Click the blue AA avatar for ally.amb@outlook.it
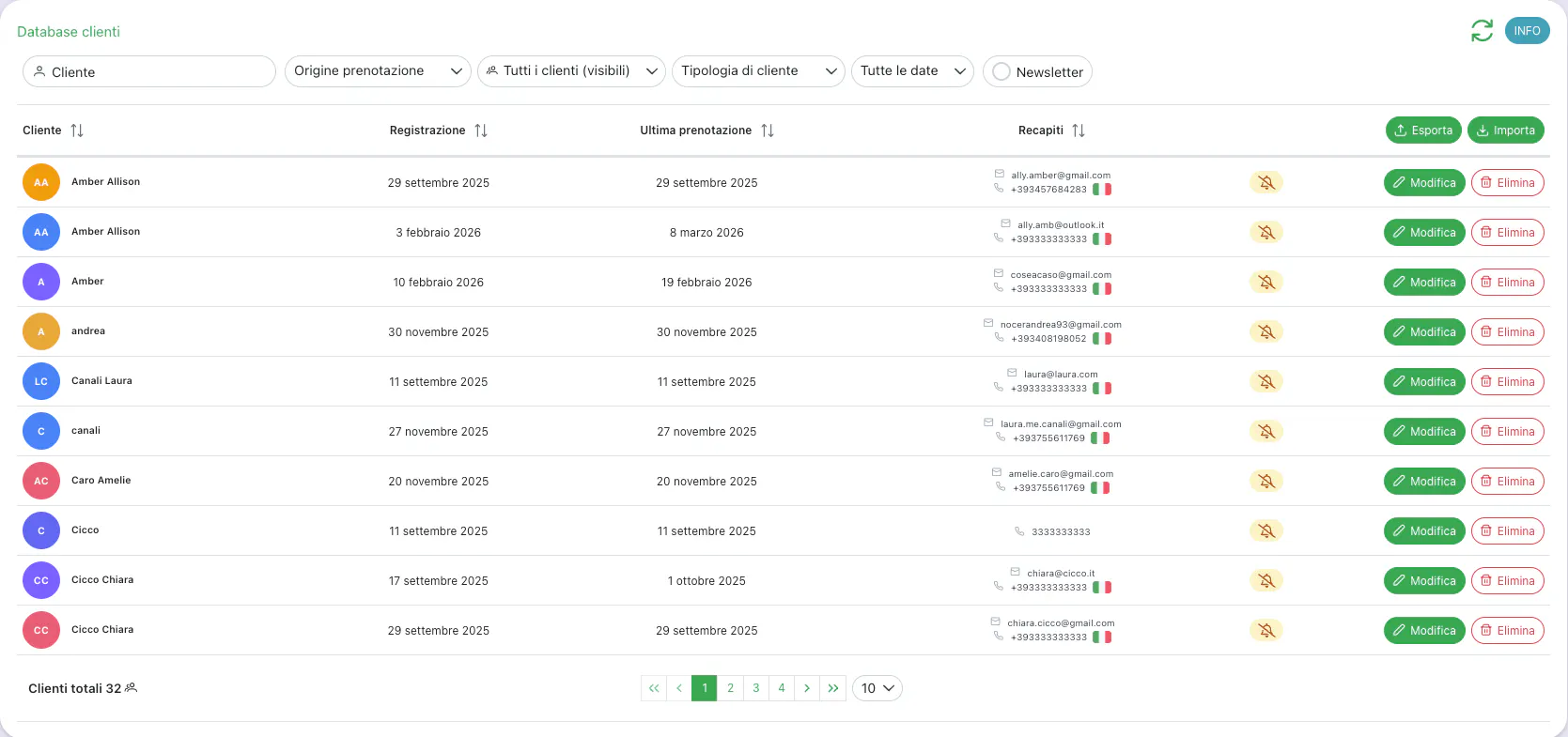This screenshot has width=1568, height=737. pos(41,232)
